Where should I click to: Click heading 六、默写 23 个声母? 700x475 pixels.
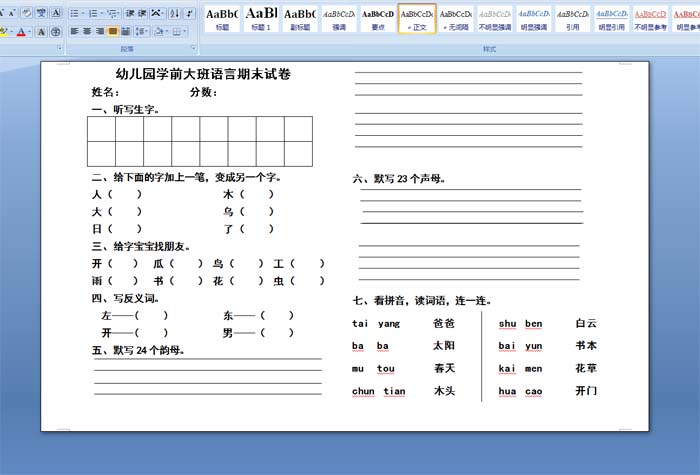pyautogui.click(x=399, y=179)
